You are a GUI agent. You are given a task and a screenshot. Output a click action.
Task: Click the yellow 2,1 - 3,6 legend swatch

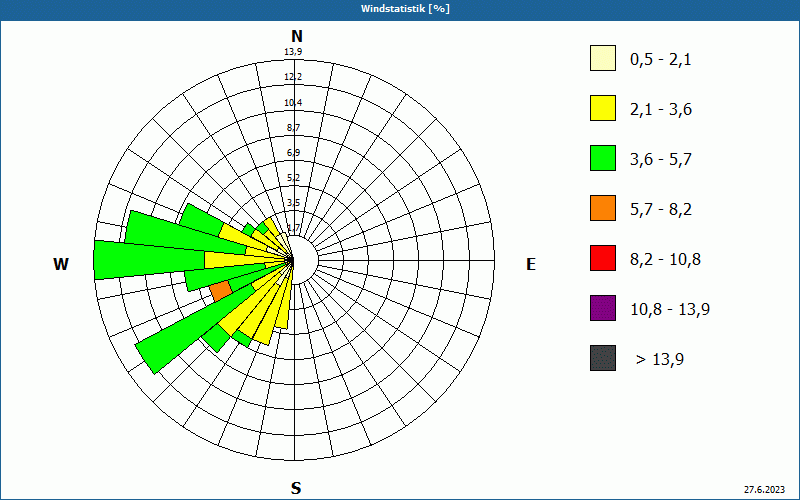603,108
